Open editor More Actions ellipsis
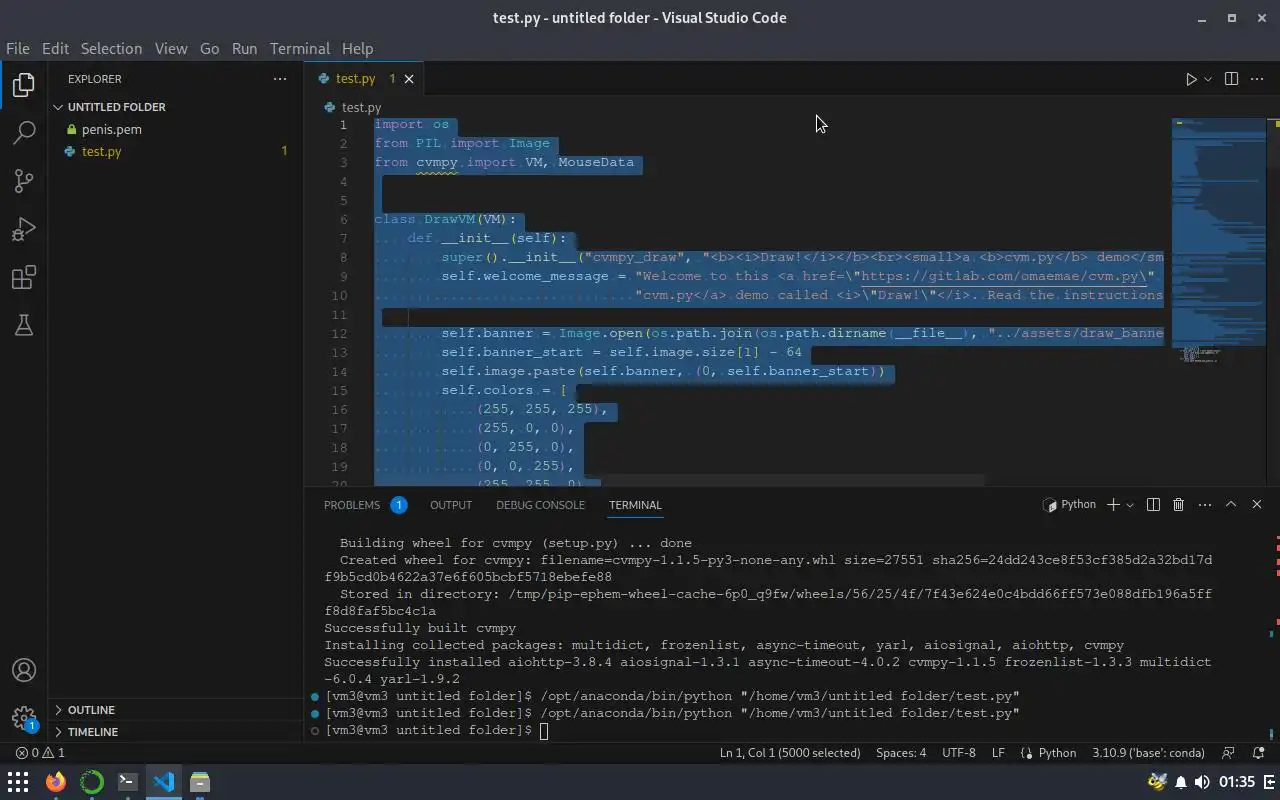The height and width of the screenshot is (800, 1280). tap(1257, 79)
